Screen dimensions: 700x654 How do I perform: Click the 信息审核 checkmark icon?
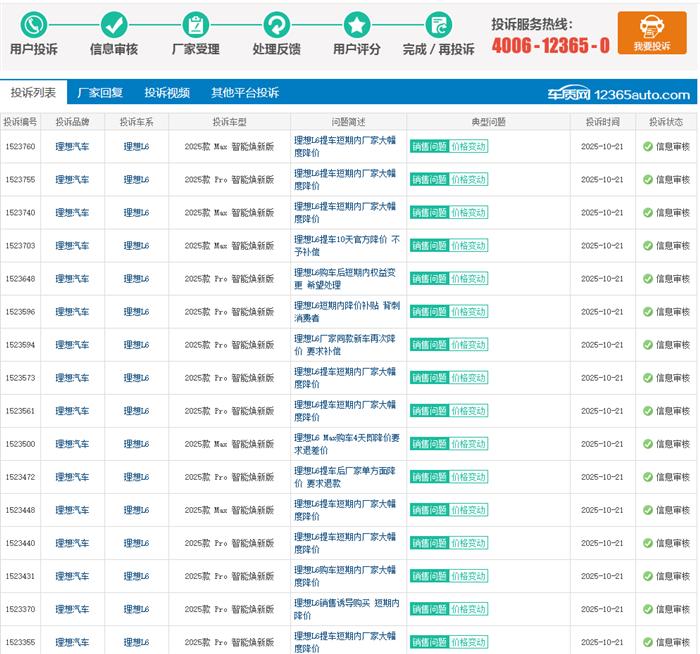(x=114, y=25)
